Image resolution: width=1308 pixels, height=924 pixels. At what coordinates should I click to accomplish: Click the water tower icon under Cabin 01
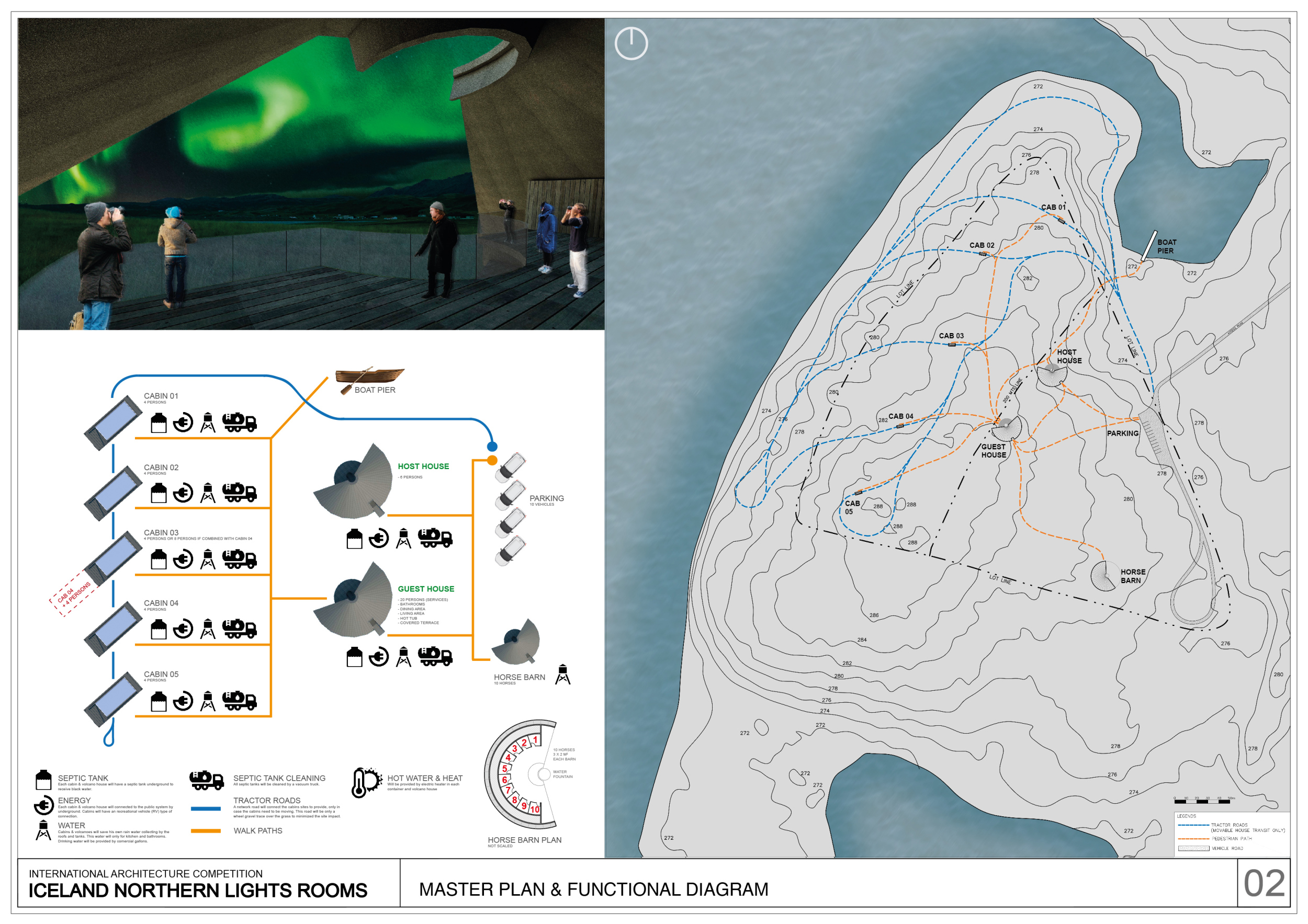point(208,423)
